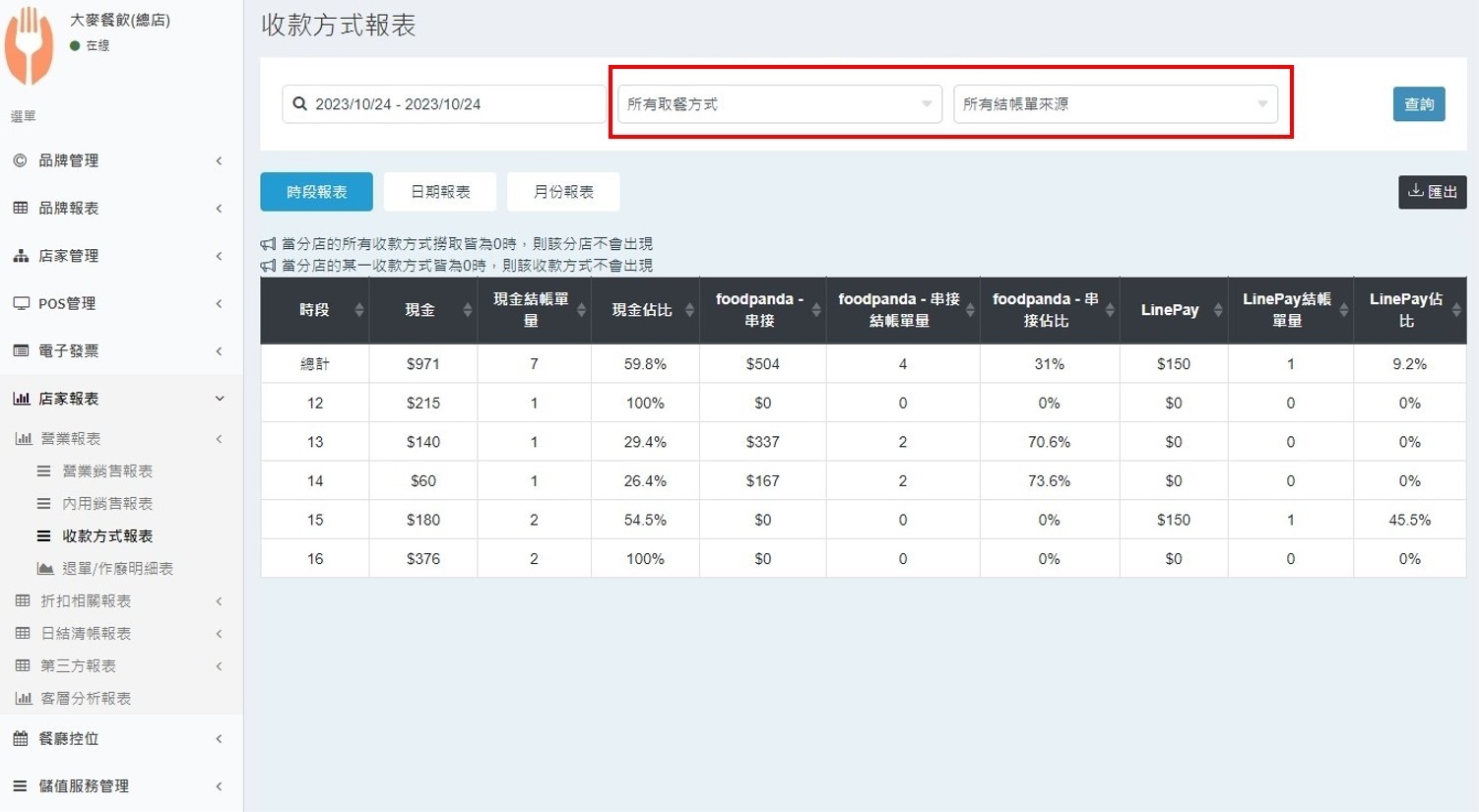1479x812 pixels.
Task: Click the 大麥餐飲 fork logo icon
Action: (x=30, y=45)
